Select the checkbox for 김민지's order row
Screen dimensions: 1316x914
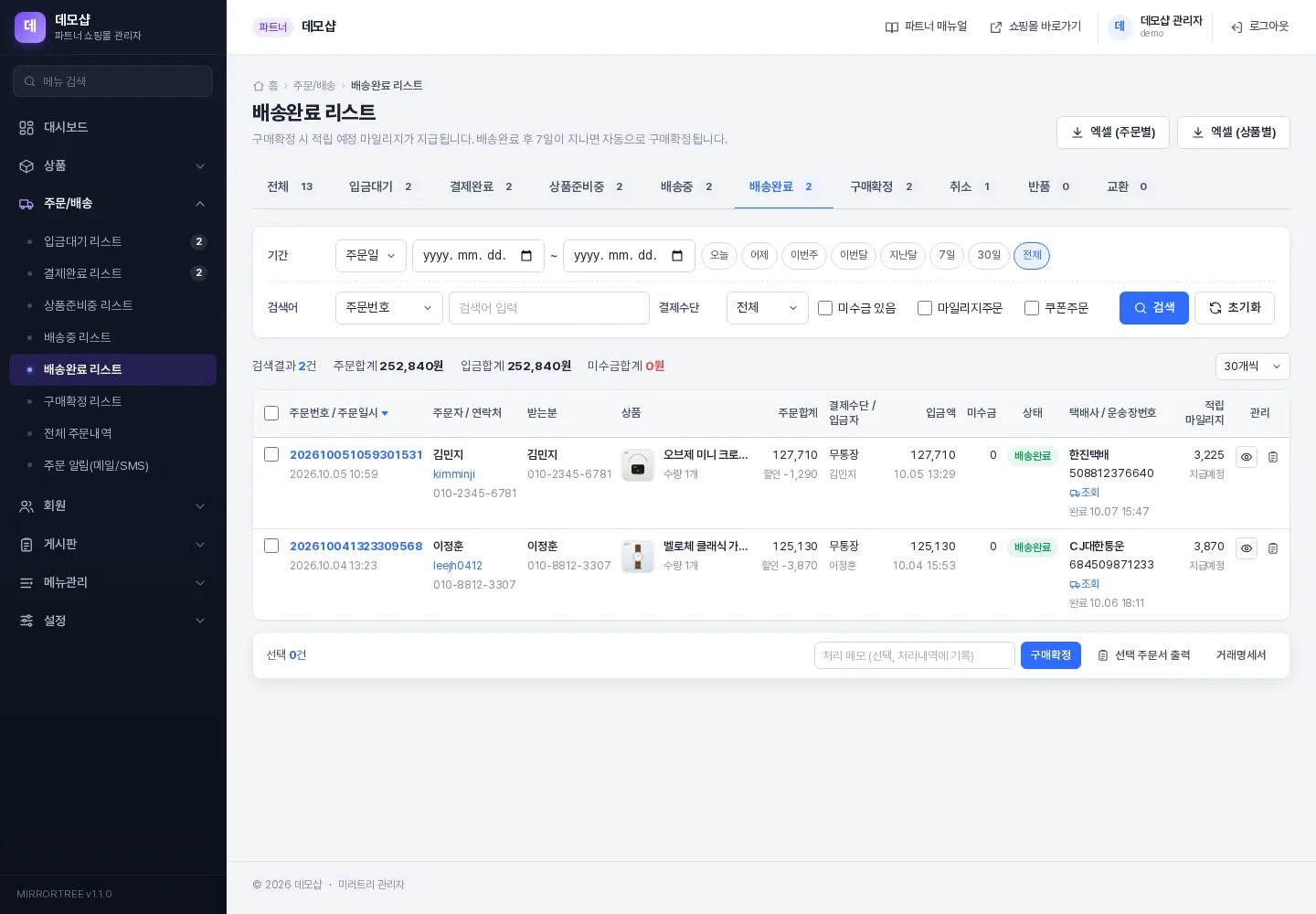point(271,454)
